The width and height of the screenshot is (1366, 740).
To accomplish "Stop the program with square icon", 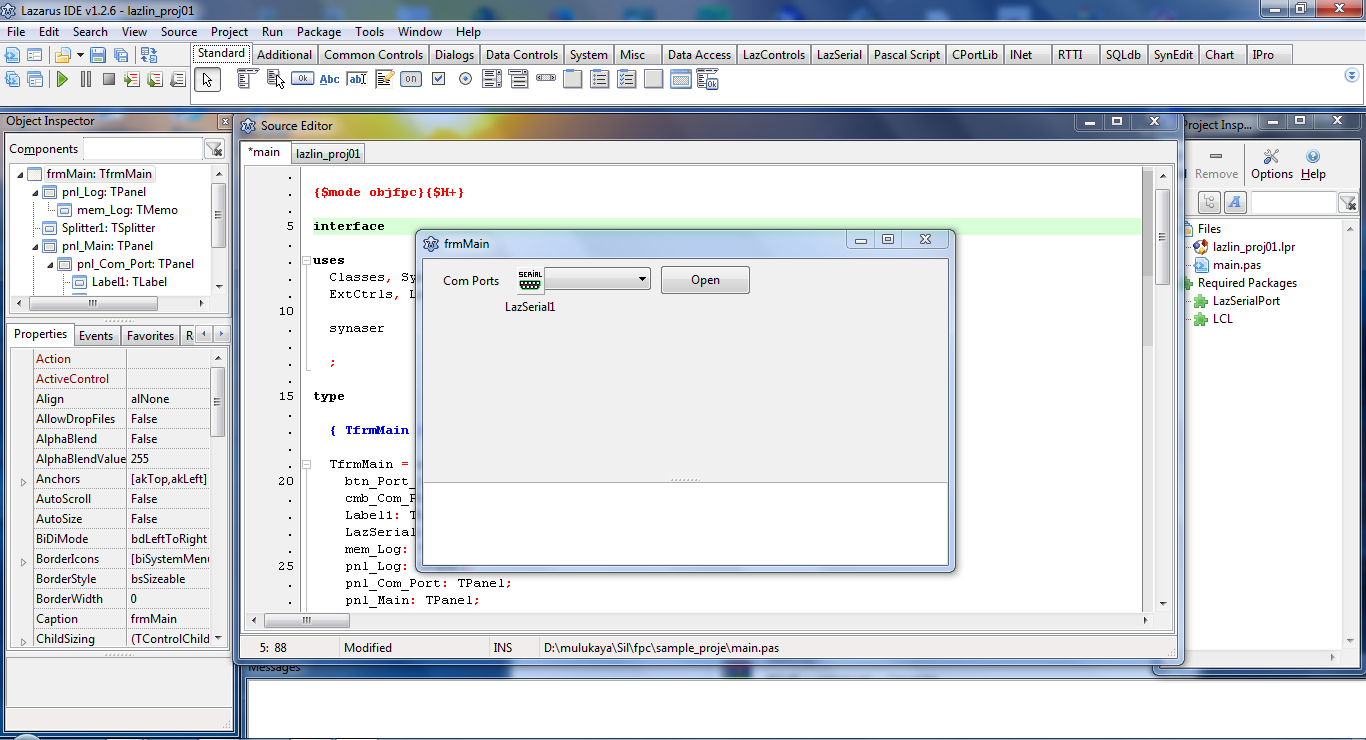I will click(x=108, y=79).
